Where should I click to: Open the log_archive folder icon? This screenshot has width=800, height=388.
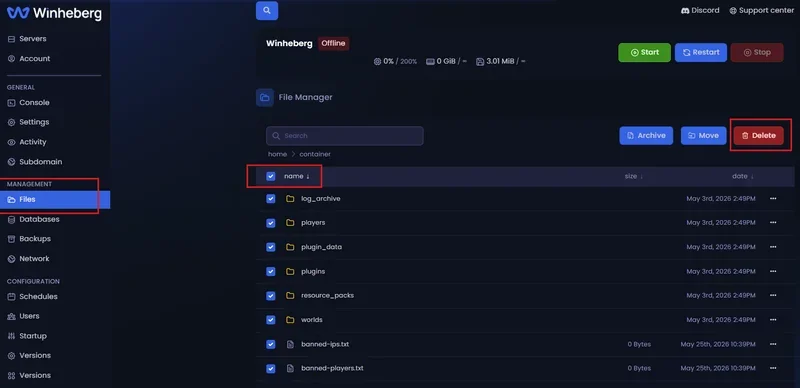coord(290,199)
